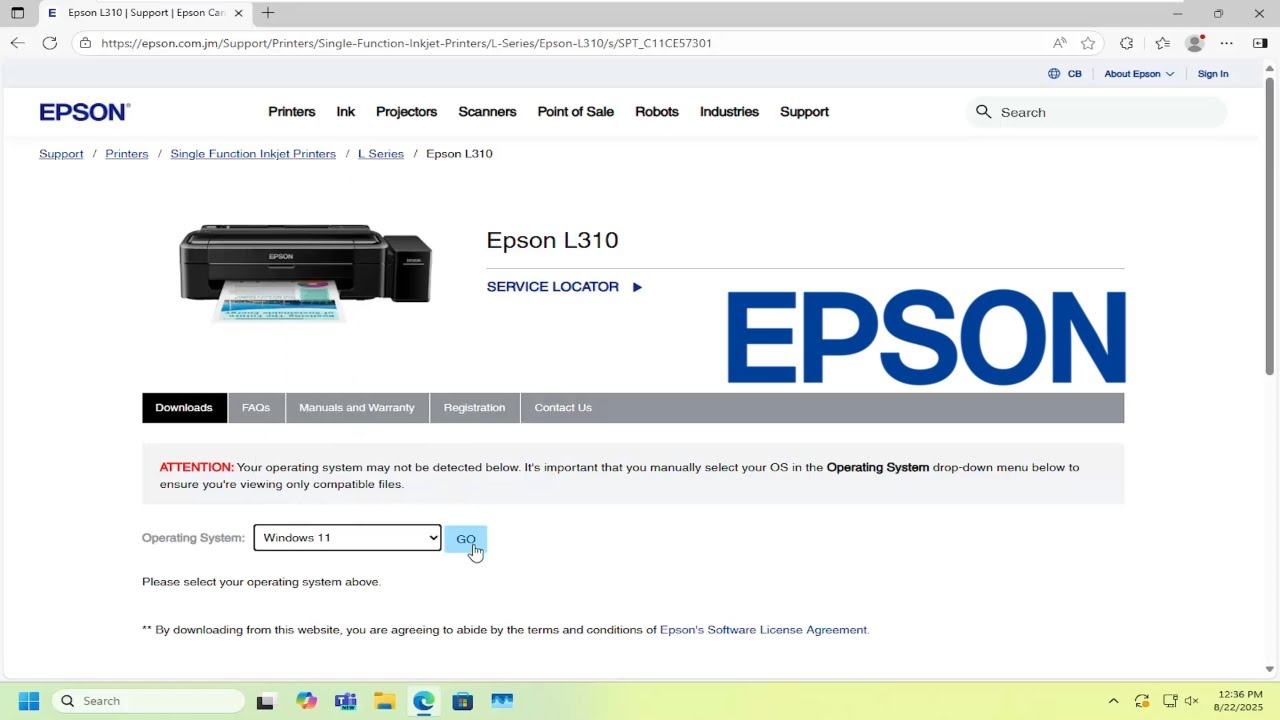Open the Favorites list button

point(1162,43)
